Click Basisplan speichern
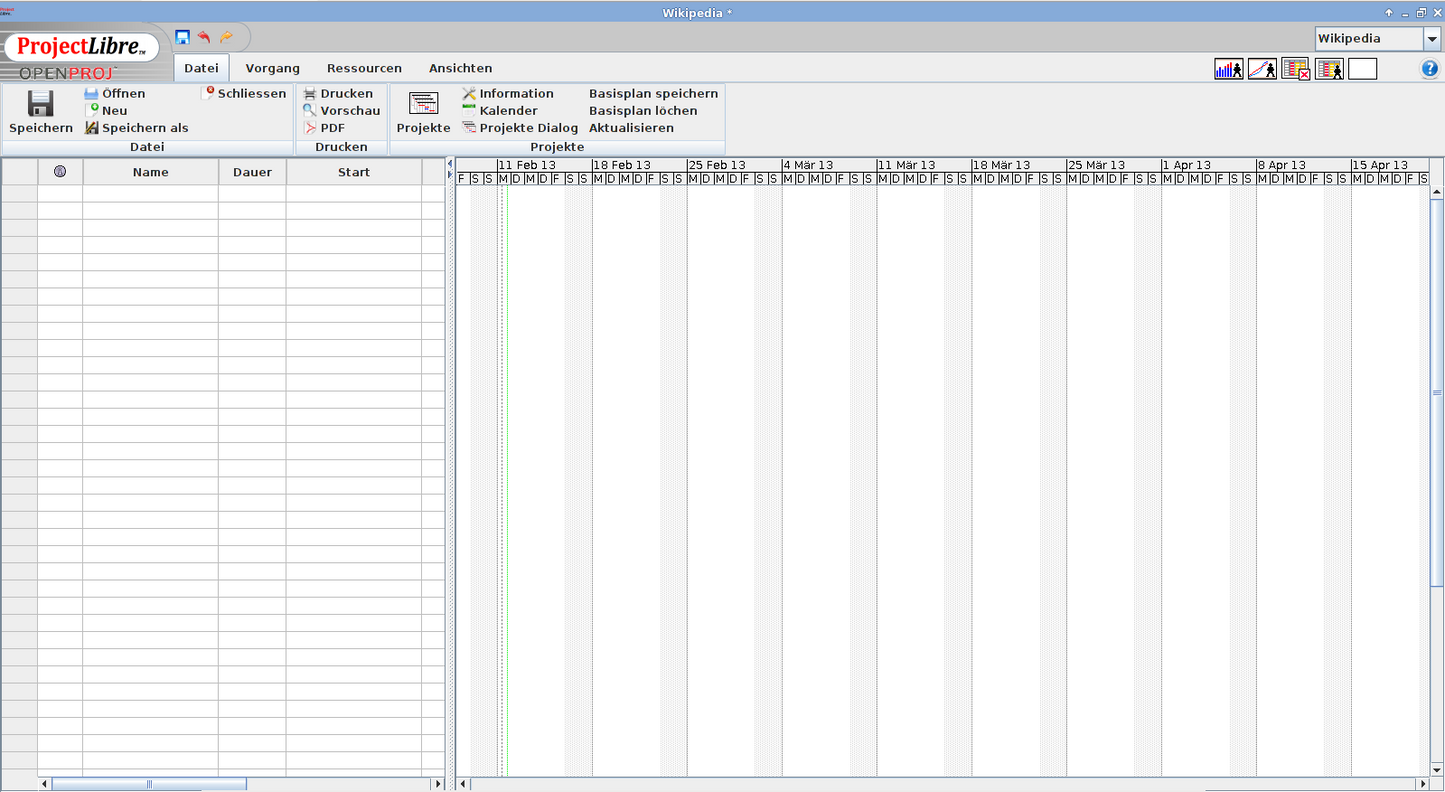Viewport: 1445px width, 792px height. point(651,93)
